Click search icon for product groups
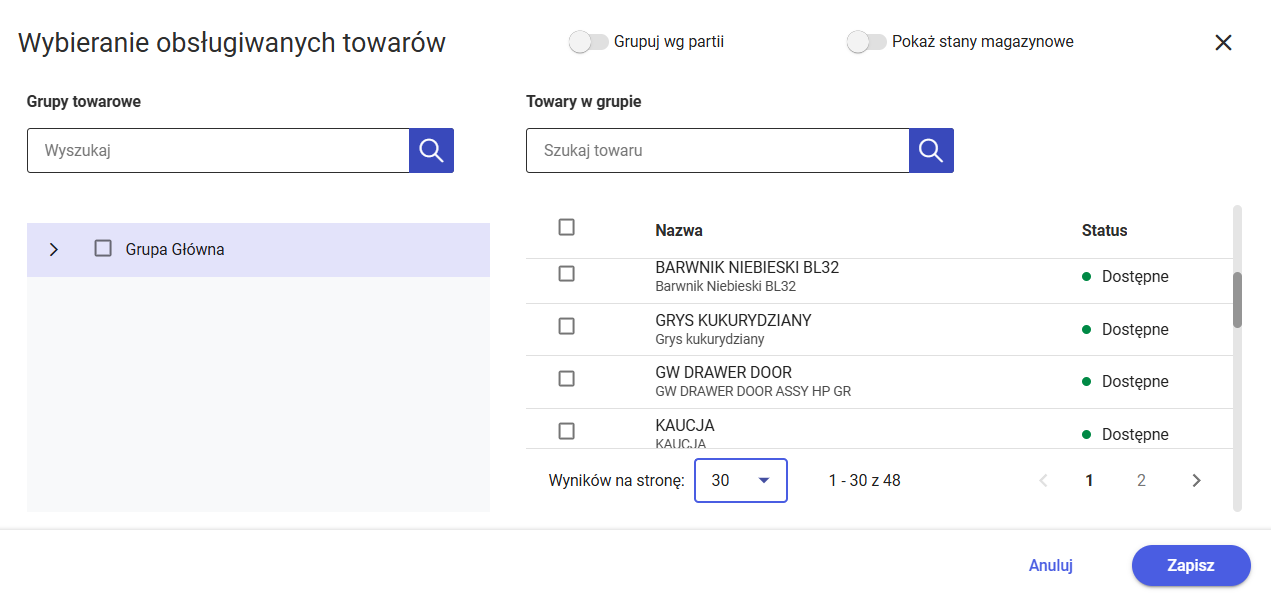1271x593 pixels. [x=431, y=150]
